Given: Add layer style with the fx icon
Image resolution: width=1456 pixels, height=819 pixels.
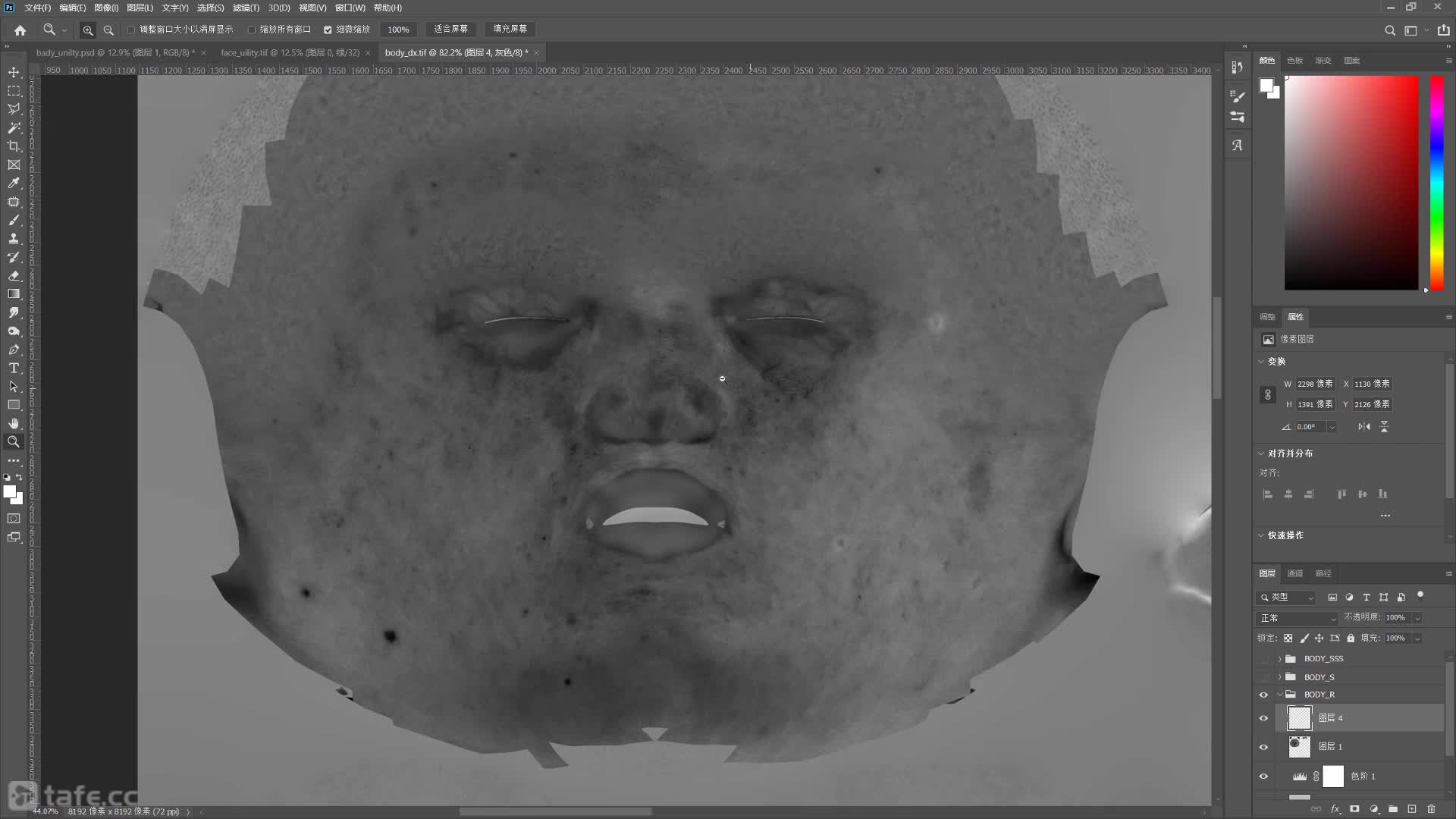Looking at the screenshot, I should pyautogui.click(x=1335, y=809).
